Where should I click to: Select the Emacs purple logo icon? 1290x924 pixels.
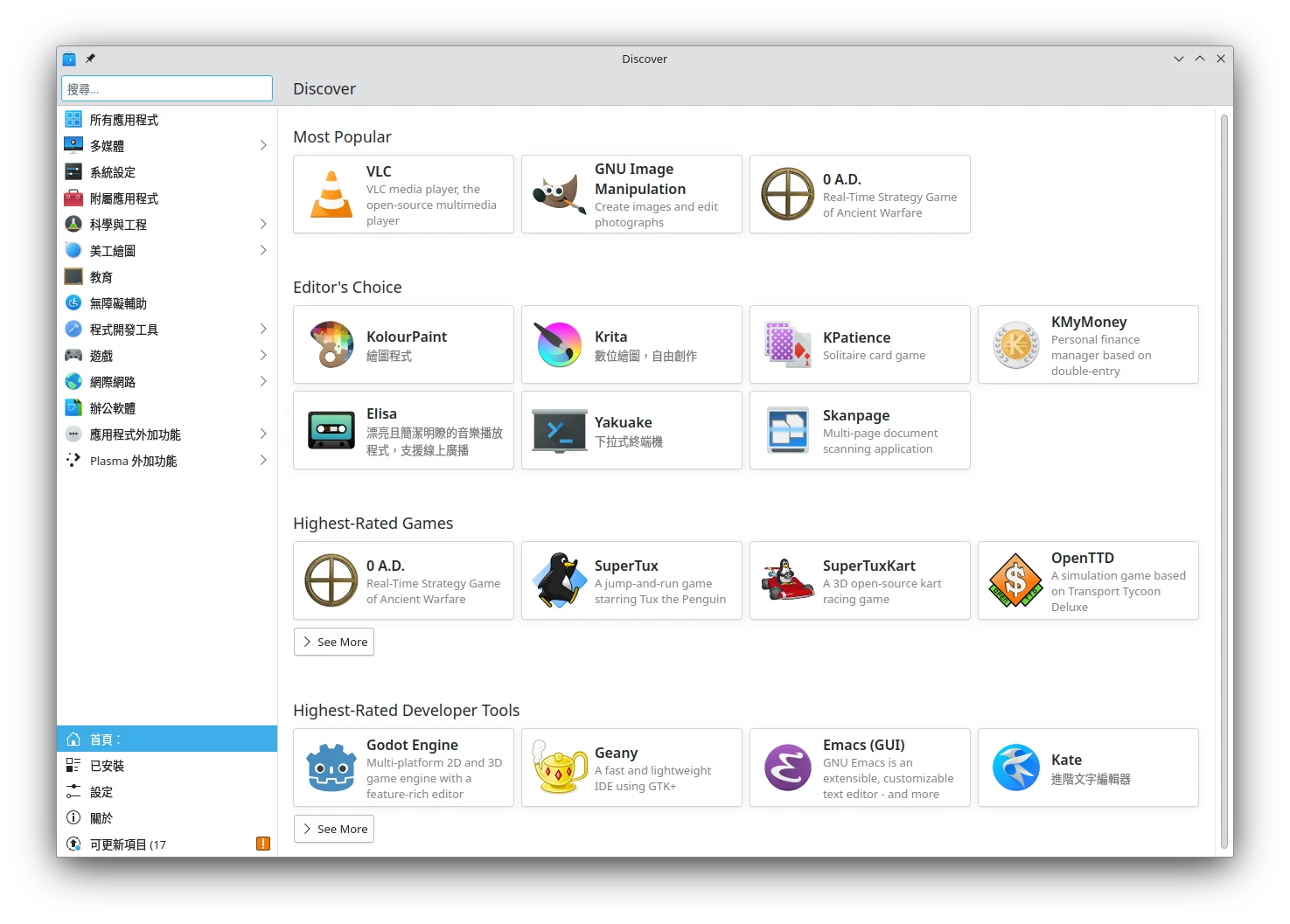pos(788,768)
